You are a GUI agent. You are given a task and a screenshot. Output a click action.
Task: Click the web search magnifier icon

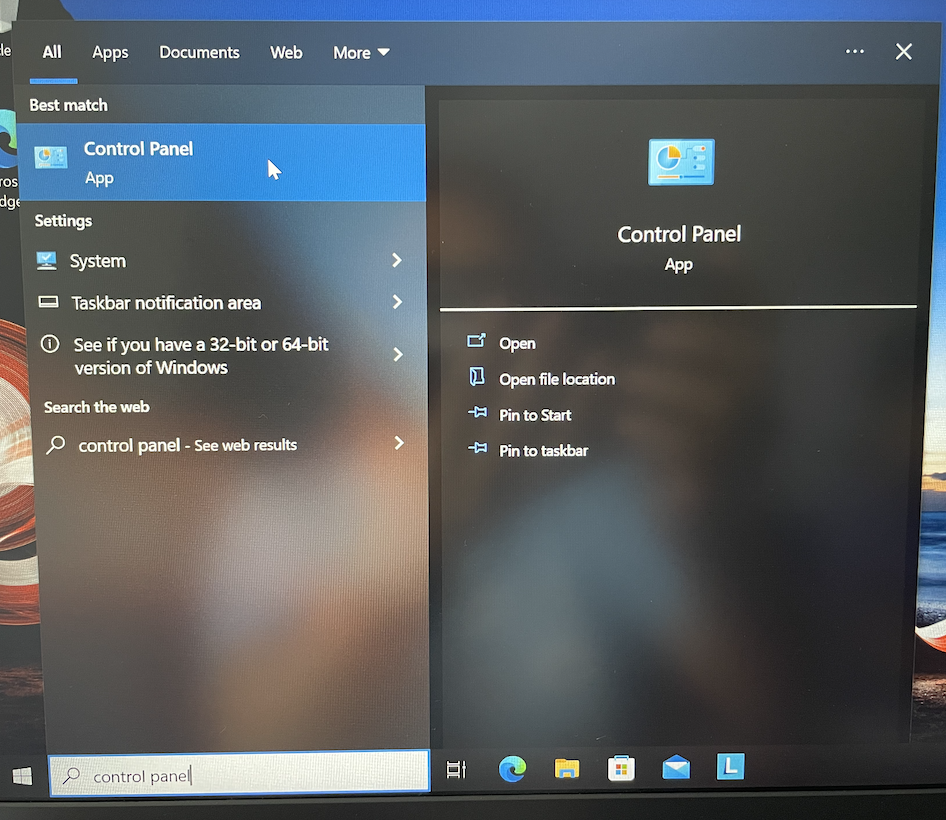56,445
